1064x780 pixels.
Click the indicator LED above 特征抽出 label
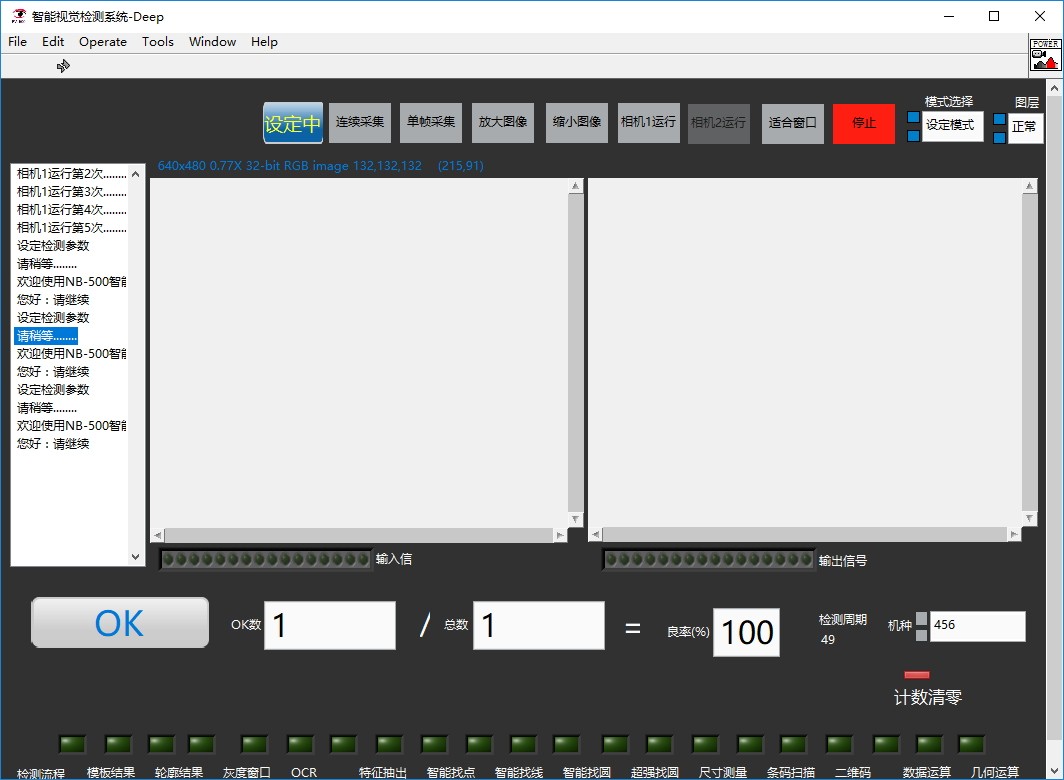click(x=389, y=744)
